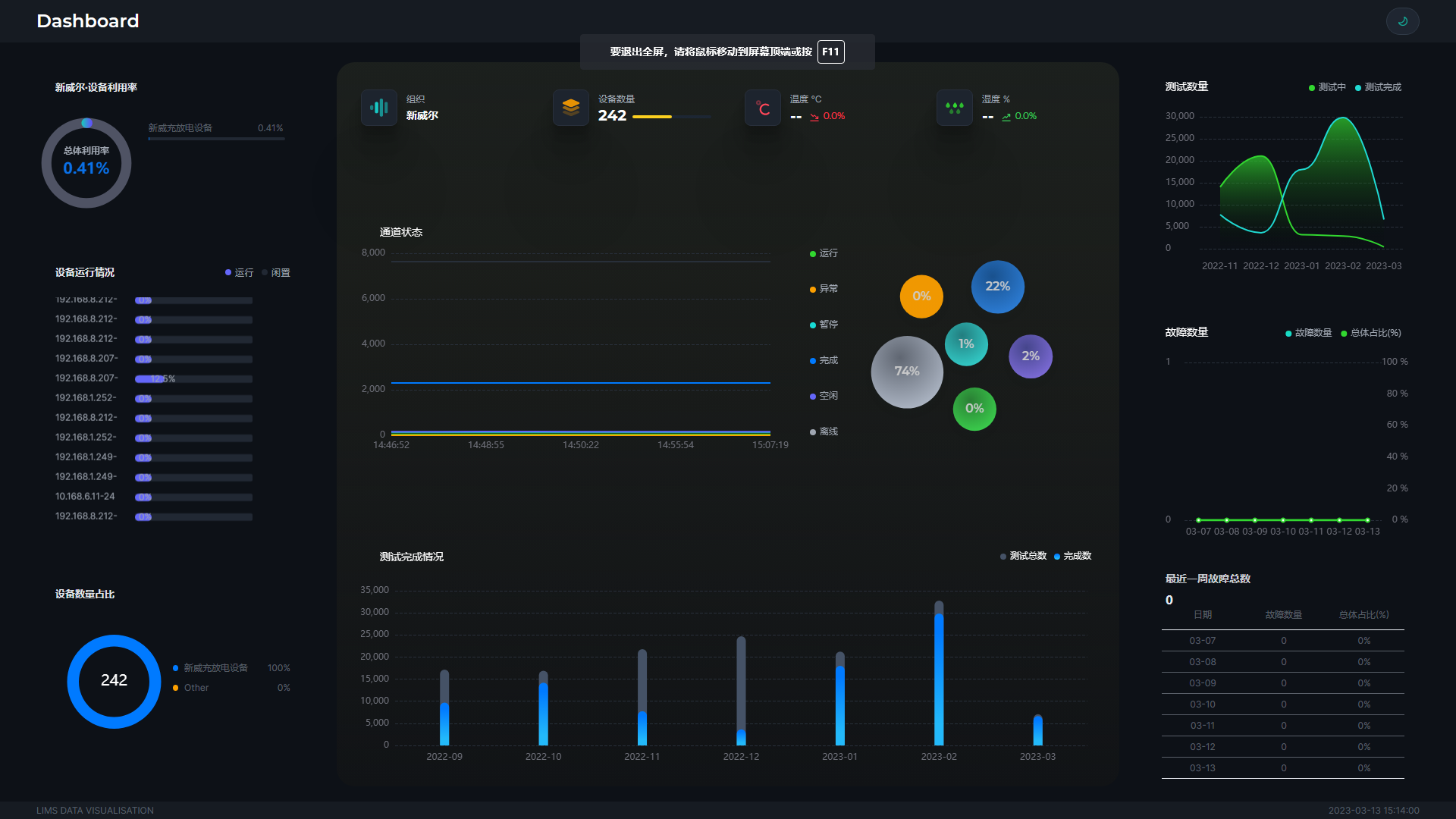
Task: Click the 22% blue bubble
Action: pyautogui.click(x=998, y=287)
